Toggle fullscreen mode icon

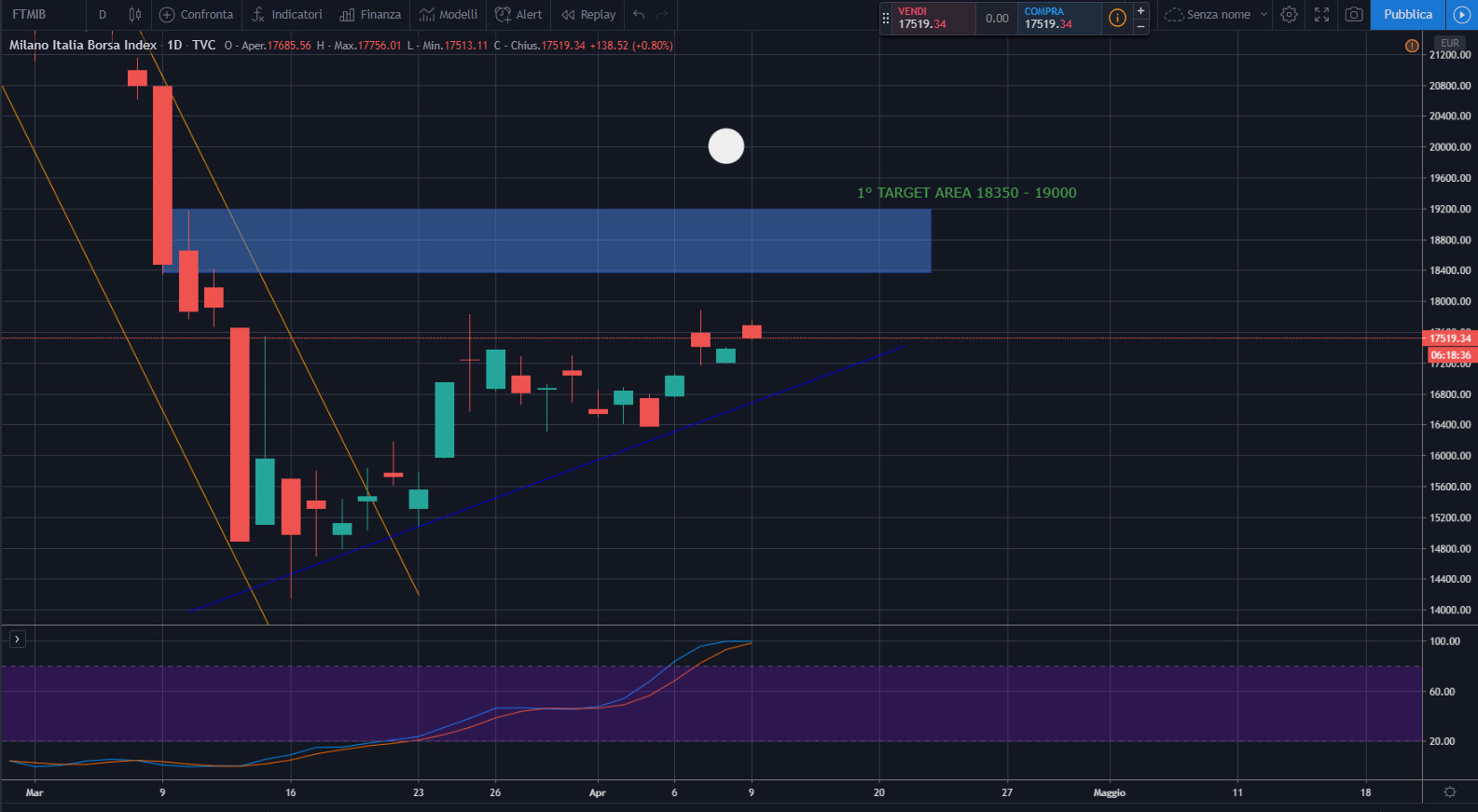click(x=1321, y=14)
